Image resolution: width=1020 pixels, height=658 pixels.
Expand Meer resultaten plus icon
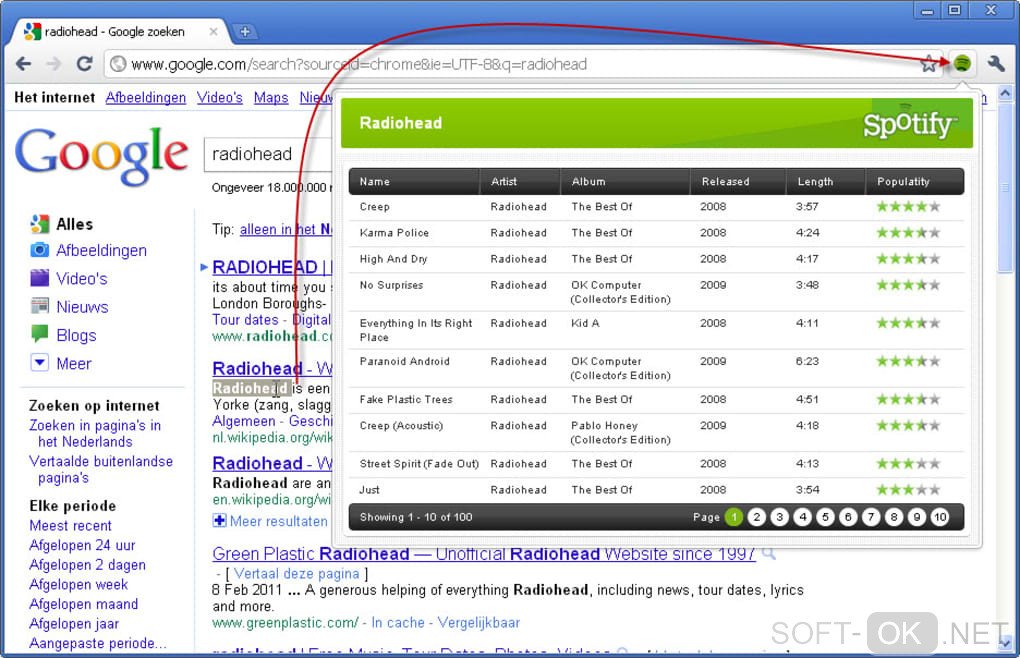click(219, 521)
